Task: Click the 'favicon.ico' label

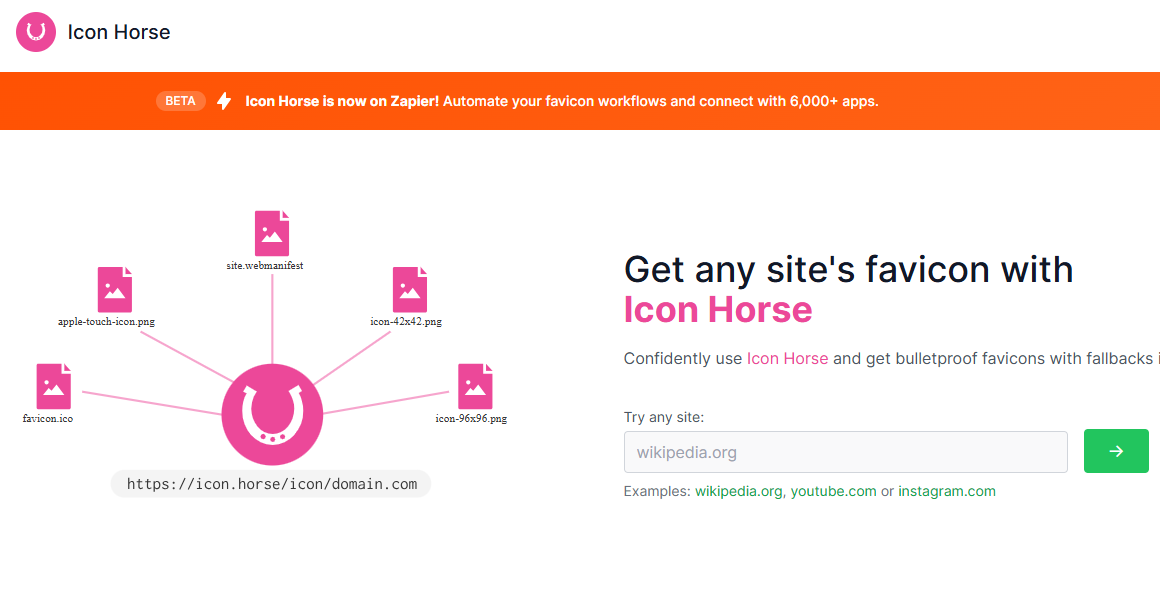Action: [x=48, y=419]
